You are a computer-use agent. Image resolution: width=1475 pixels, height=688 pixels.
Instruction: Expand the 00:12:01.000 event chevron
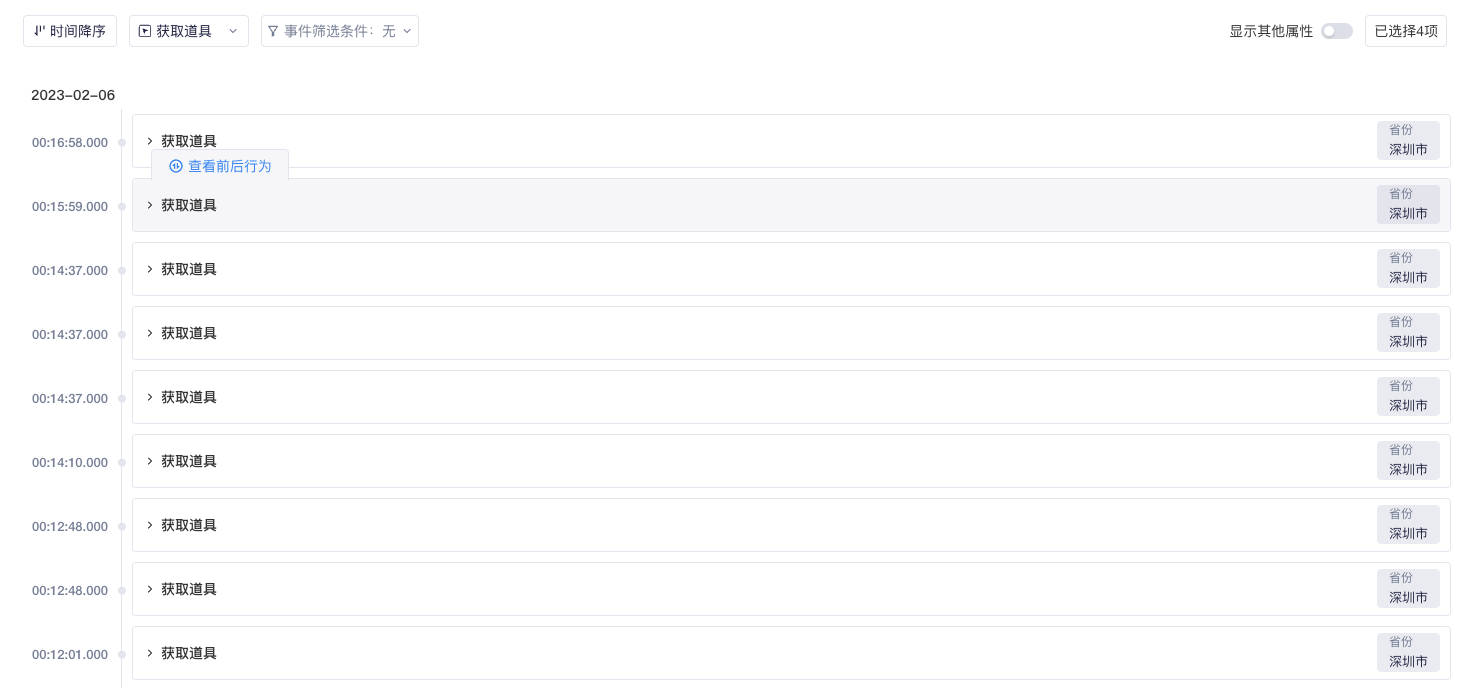[x=150, y=653]
